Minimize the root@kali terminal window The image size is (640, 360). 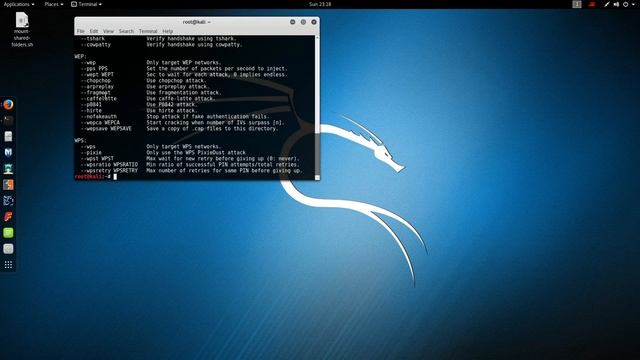tap(293, 22)
